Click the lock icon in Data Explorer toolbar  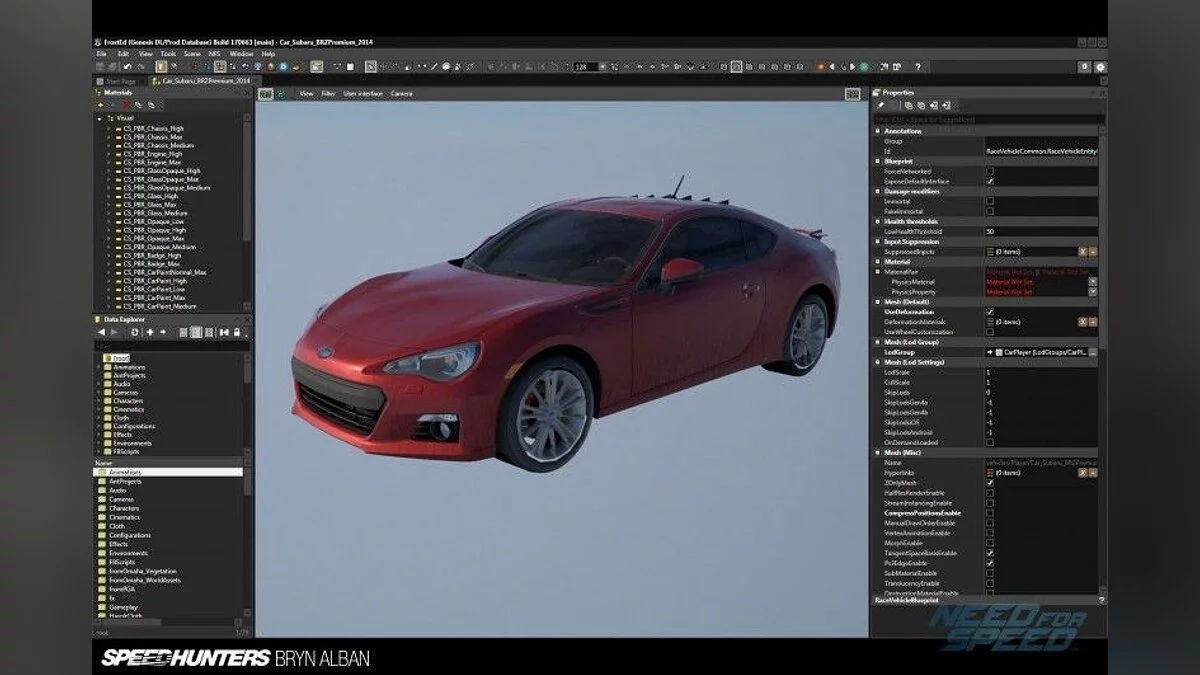tap(237, 332)
